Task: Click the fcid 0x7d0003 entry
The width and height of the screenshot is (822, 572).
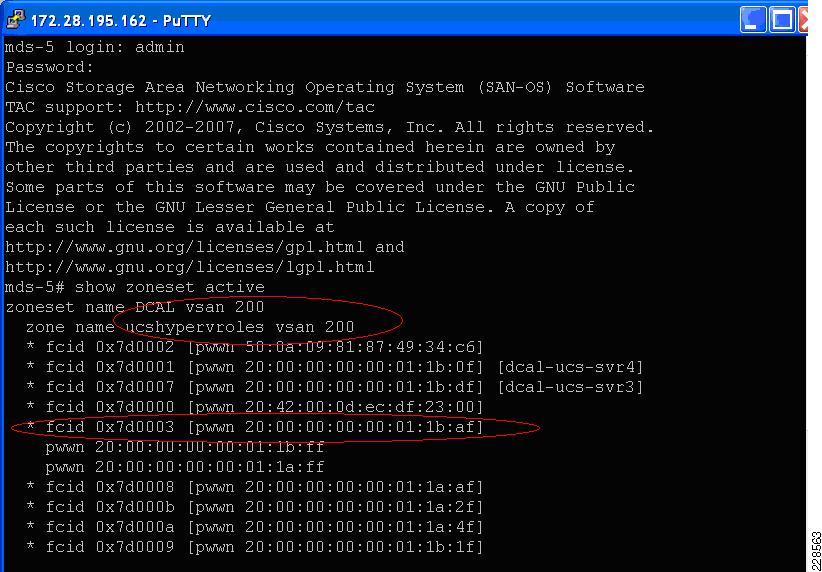Action: (x=255, y=426)
